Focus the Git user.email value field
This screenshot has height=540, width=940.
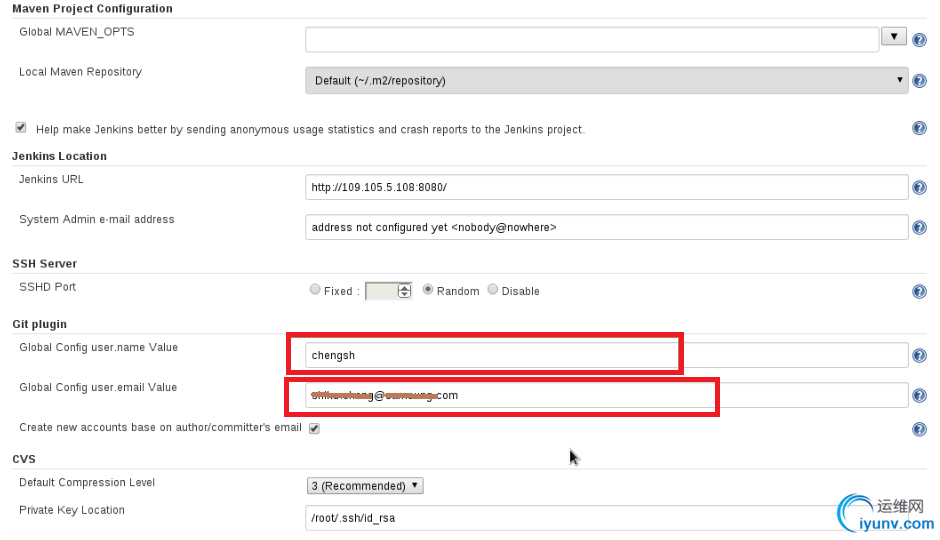coord(607,396)
